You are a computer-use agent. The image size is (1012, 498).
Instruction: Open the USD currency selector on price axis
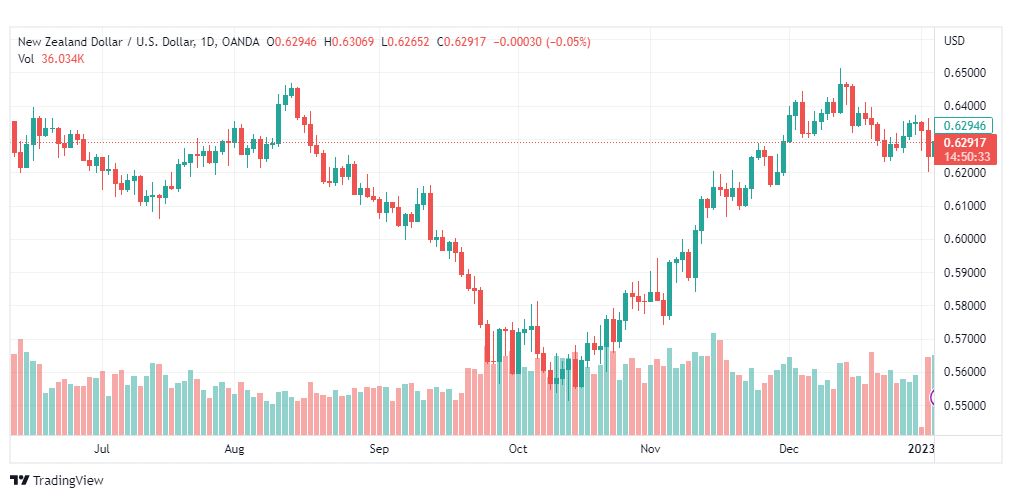click(954, 41)
